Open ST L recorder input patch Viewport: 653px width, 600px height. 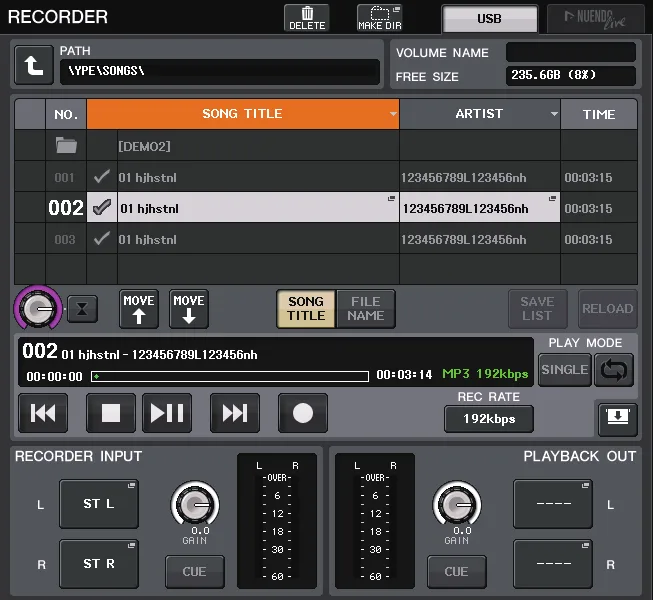[x=99, y=504]
